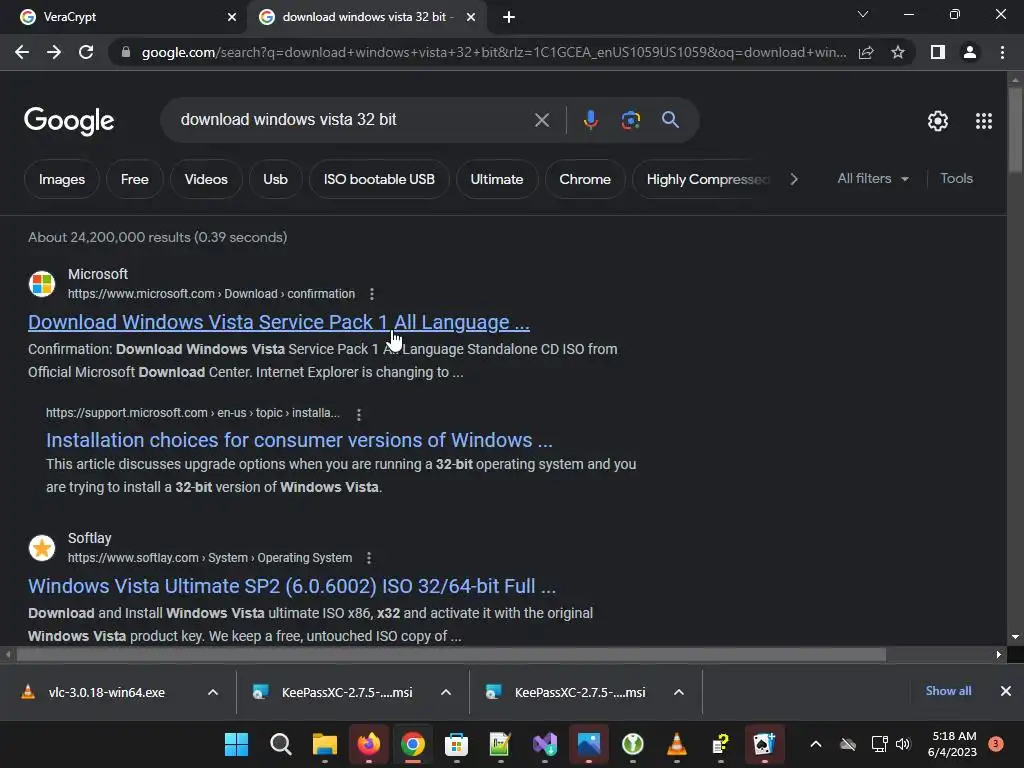1024x768 pixels.
Task: Click the vertical page scrollbar
Action: [x=1015, y=129]
